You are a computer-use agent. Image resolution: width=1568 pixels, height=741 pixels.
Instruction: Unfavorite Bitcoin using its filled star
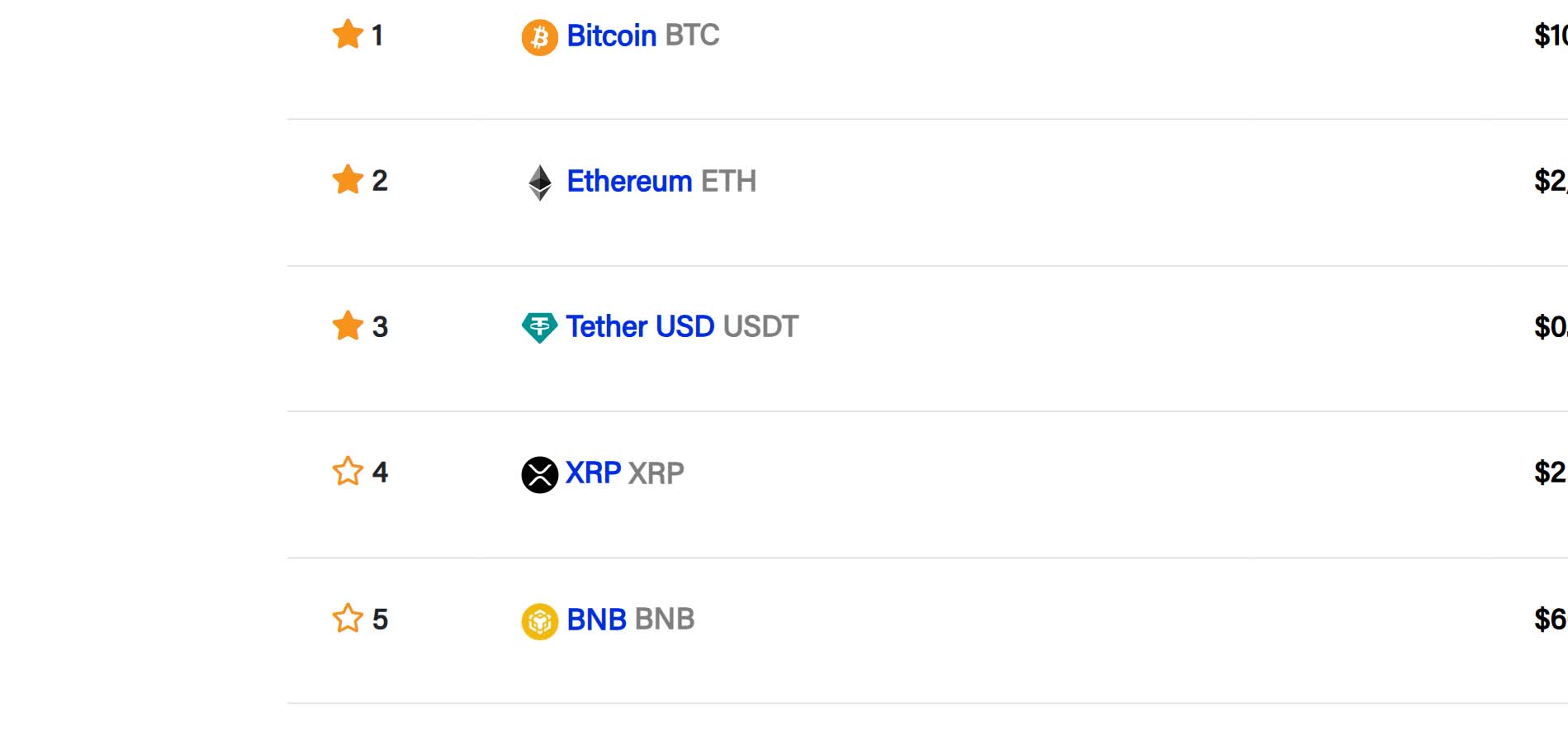point(348,35)
